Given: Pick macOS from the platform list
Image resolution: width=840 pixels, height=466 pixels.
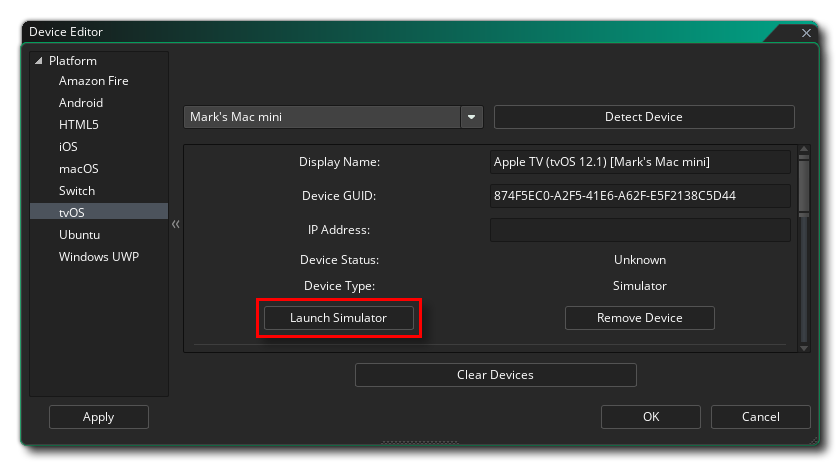Looking at the screenshot, I should 78,169.
